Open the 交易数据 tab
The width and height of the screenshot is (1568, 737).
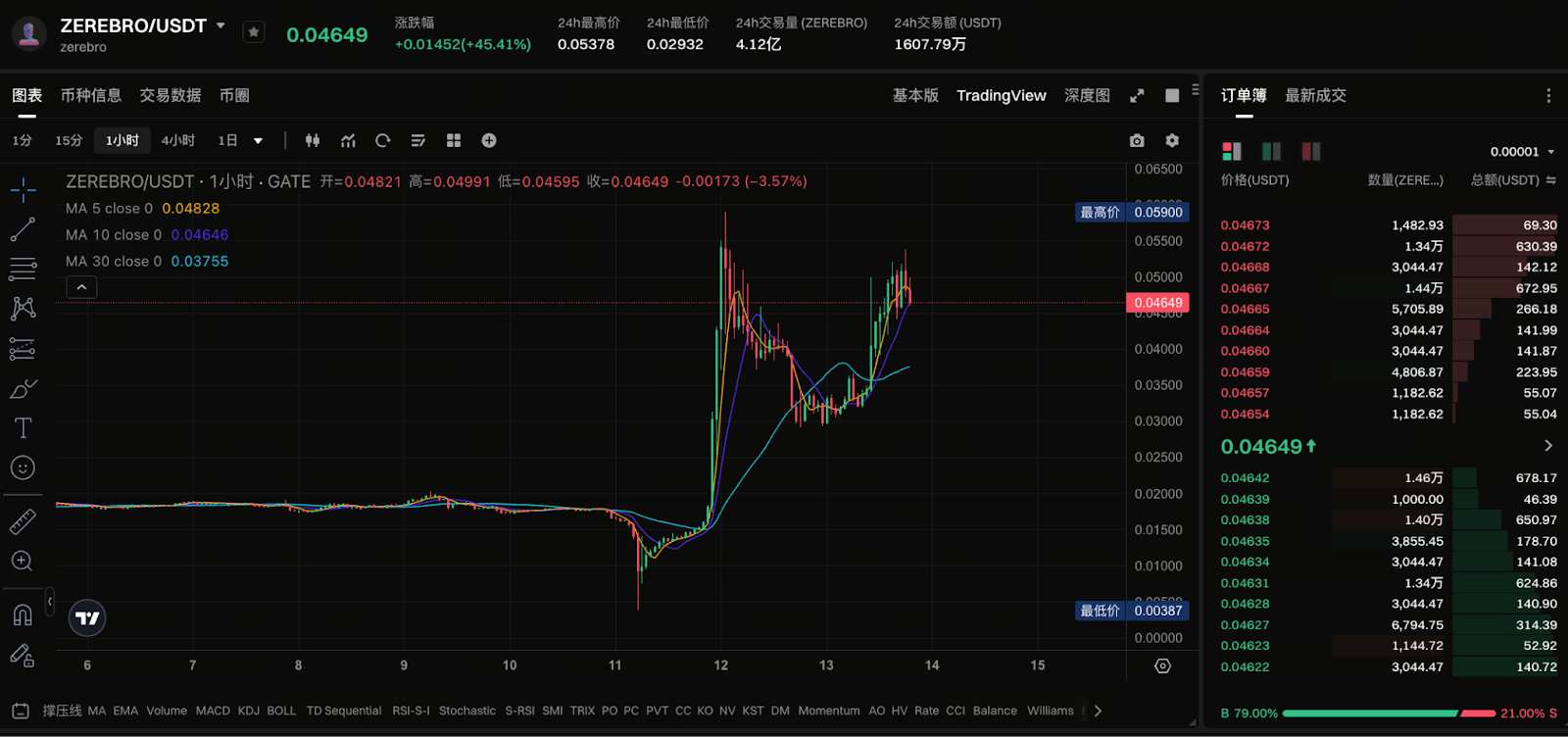tap(171, 95)
